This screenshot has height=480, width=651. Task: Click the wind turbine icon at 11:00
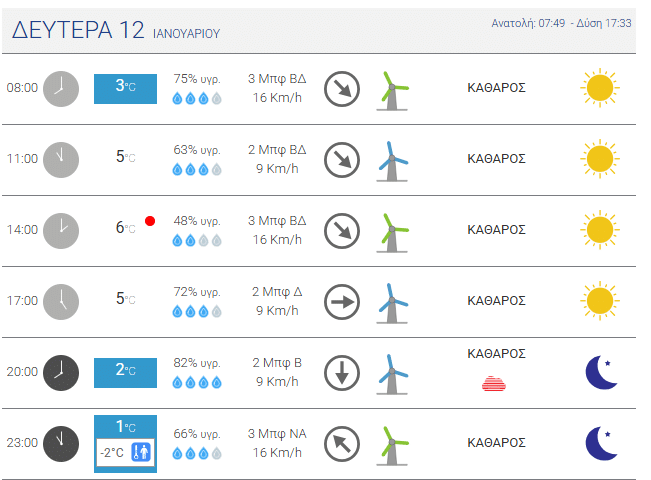click(393, 159)
